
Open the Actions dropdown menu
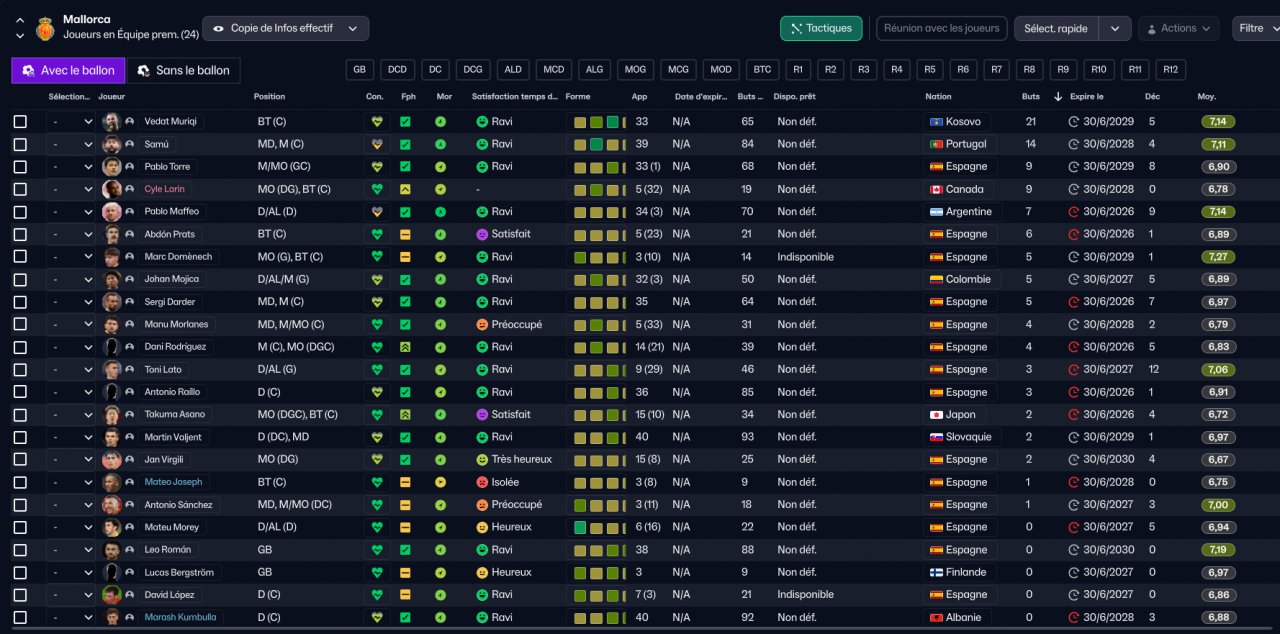(1178, 28)
